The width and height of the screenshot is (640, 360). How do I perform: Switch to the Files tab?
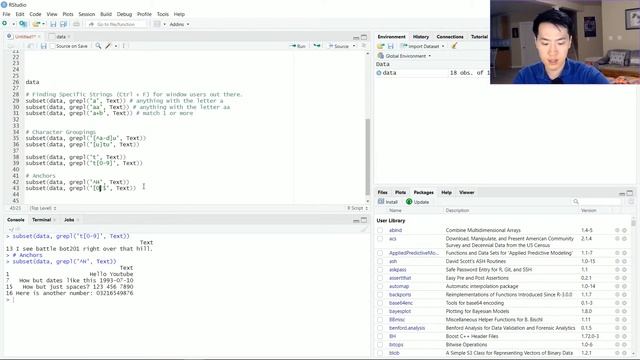tap(382, 192)
